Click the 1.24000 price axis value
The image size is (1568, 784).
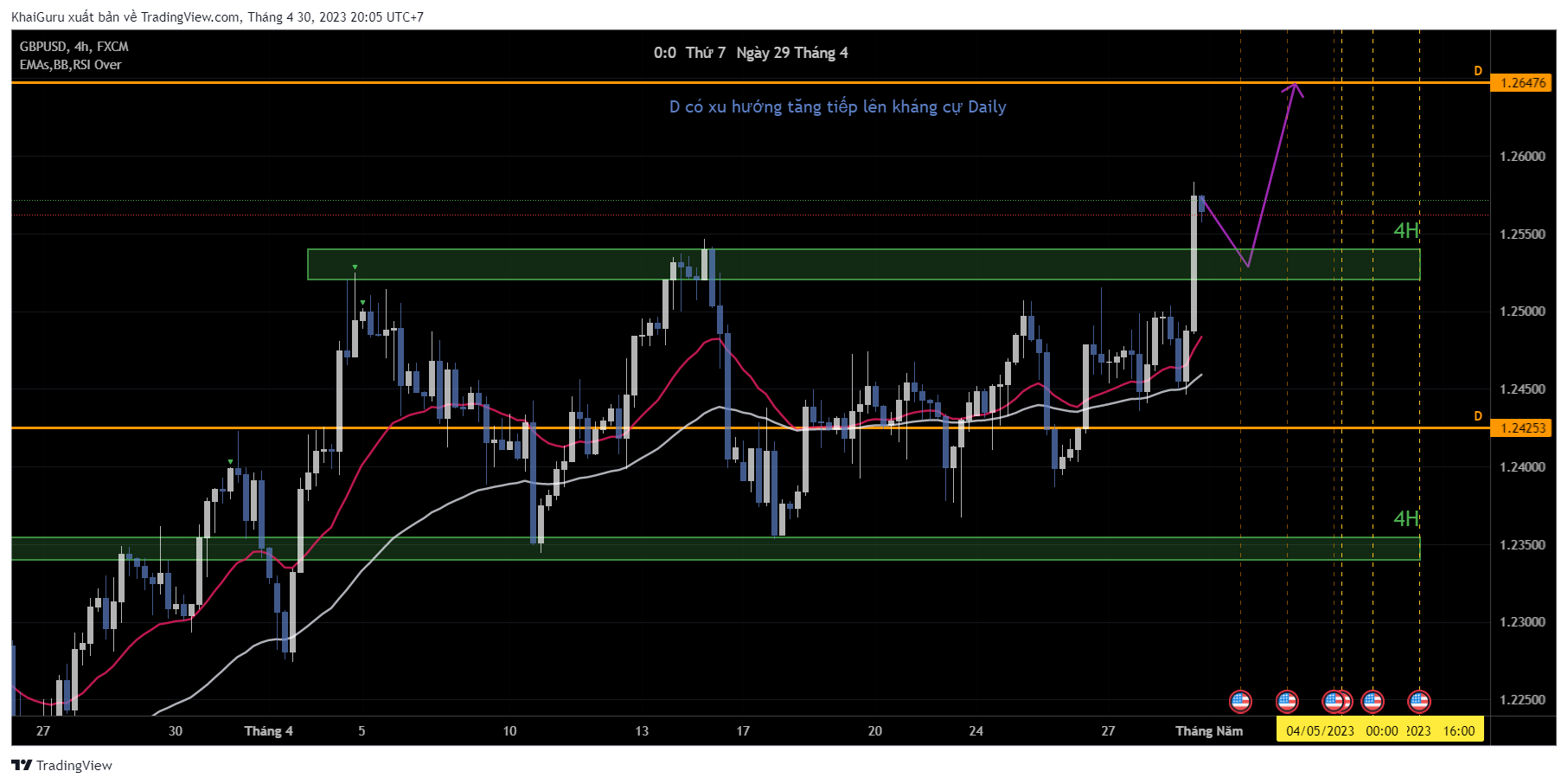point(1522,467)
